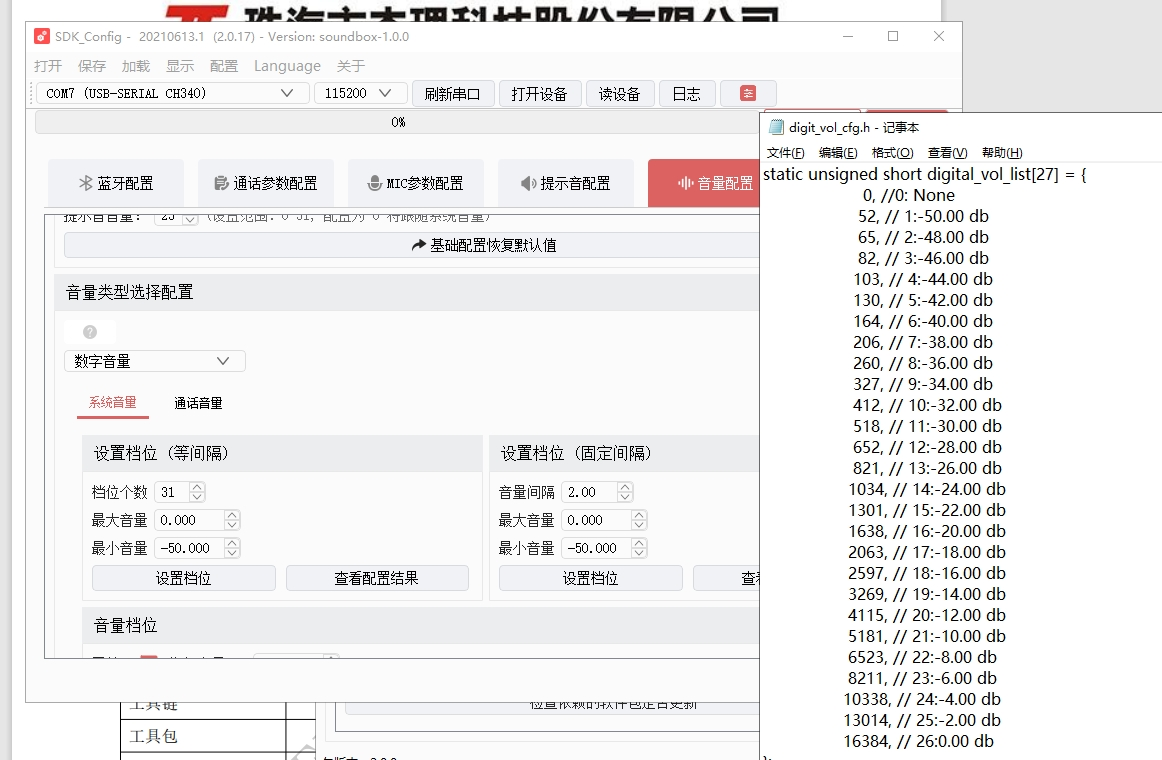
Task: Open the 关于 menu
Action: point(351,66)
